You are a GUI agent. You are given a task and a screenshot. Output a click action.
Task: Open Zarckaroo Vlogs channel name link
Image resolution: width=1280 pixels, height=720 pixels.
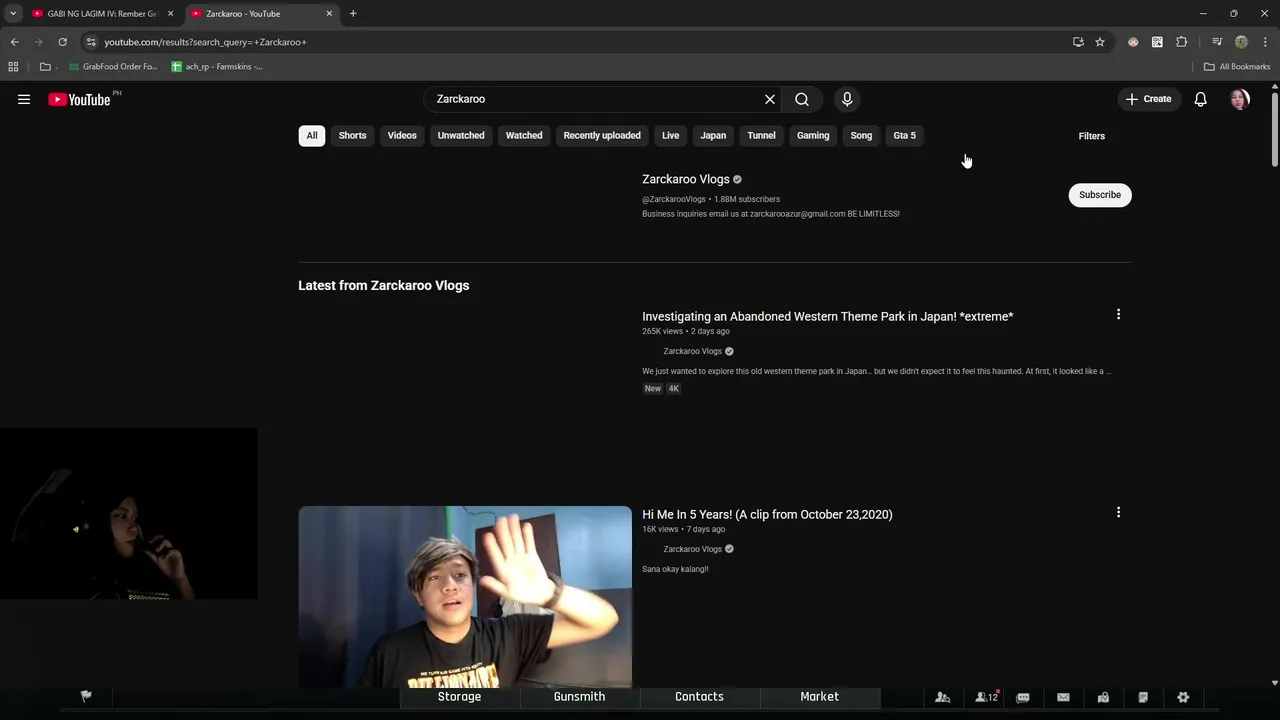coord(686,179)
